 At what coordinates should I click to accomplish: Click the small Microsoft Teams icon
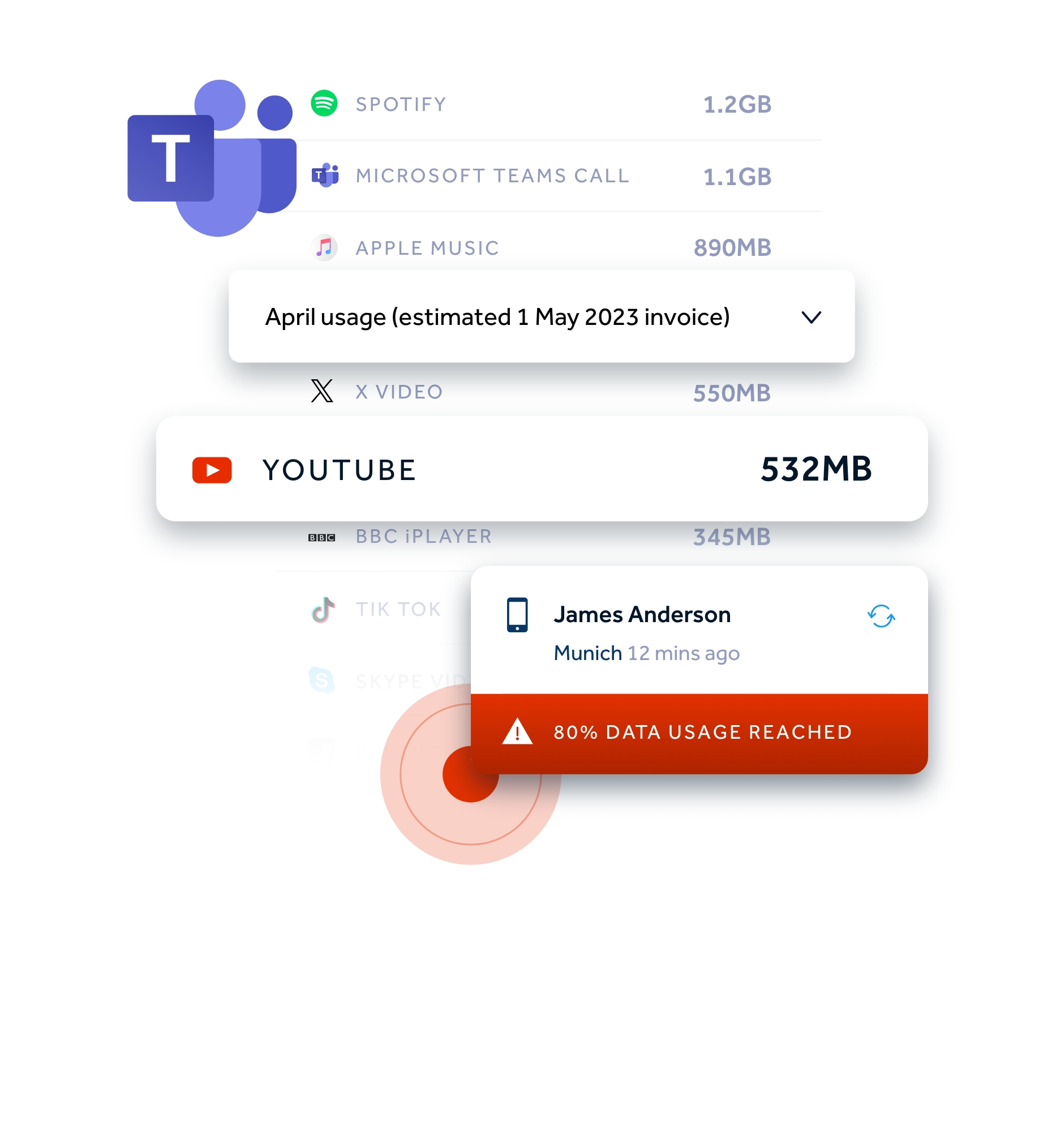pos(325,175)
